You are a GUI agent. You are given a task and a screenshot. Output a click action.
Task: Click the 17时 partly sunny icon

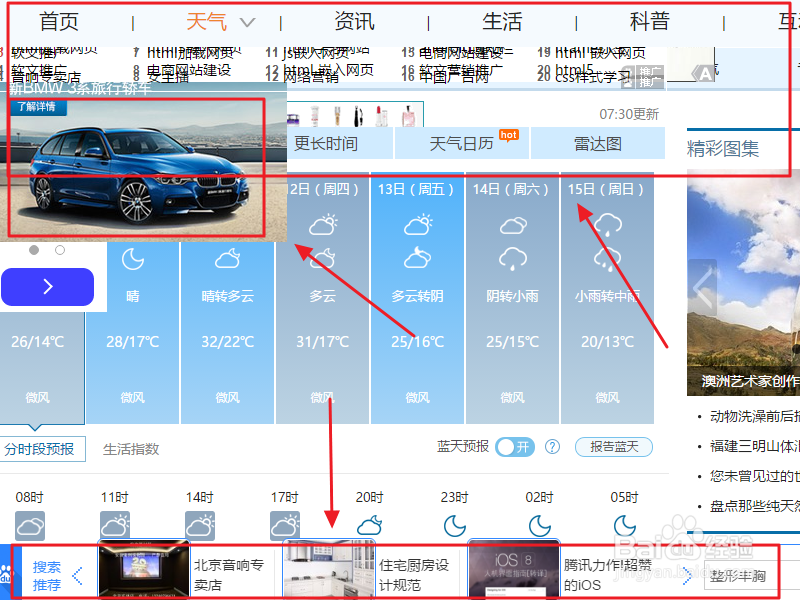point(285,526)
